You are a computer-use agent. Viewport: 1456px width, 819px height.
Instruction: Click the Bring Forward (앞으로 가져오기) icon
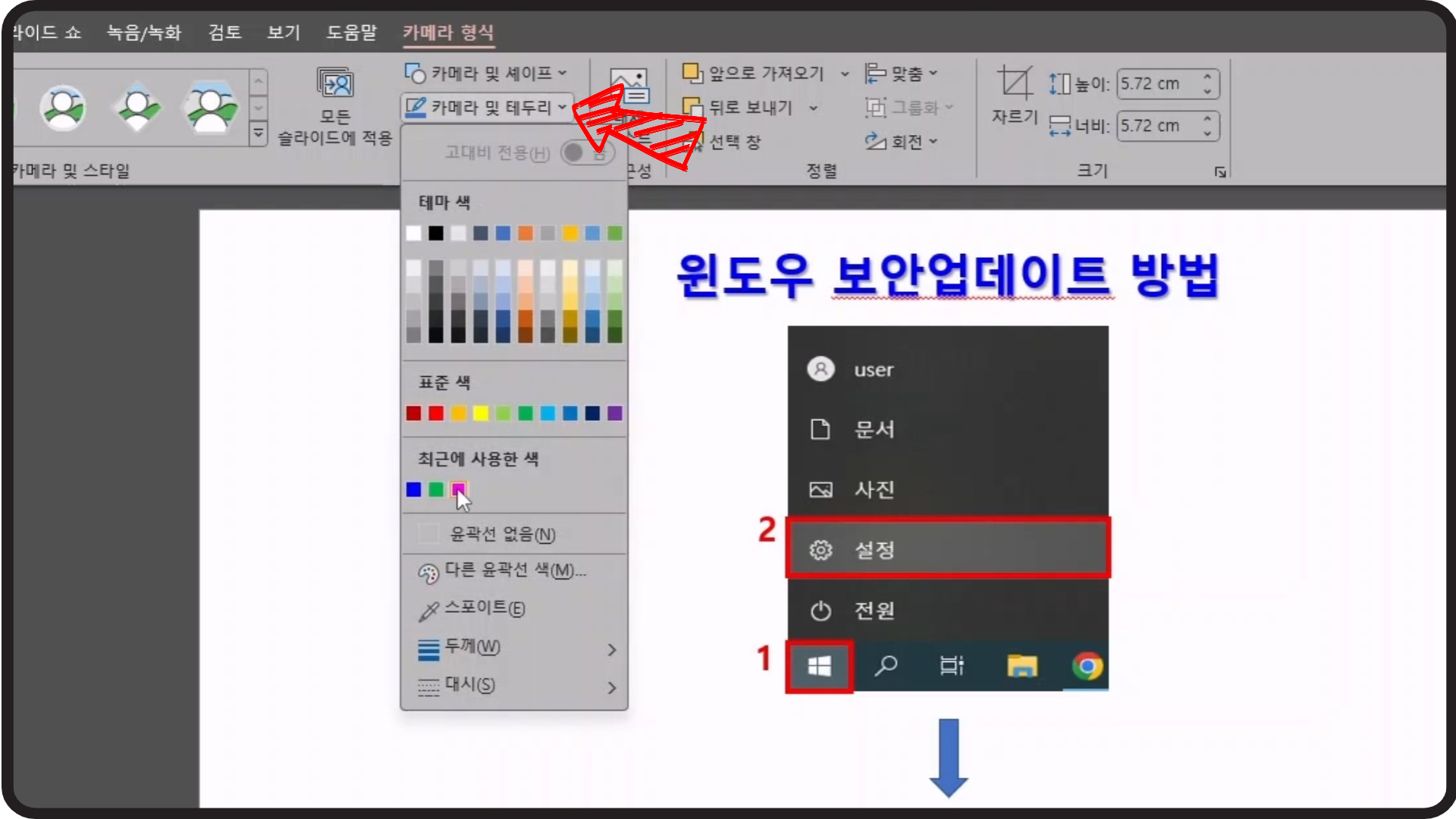pos(692,73)
